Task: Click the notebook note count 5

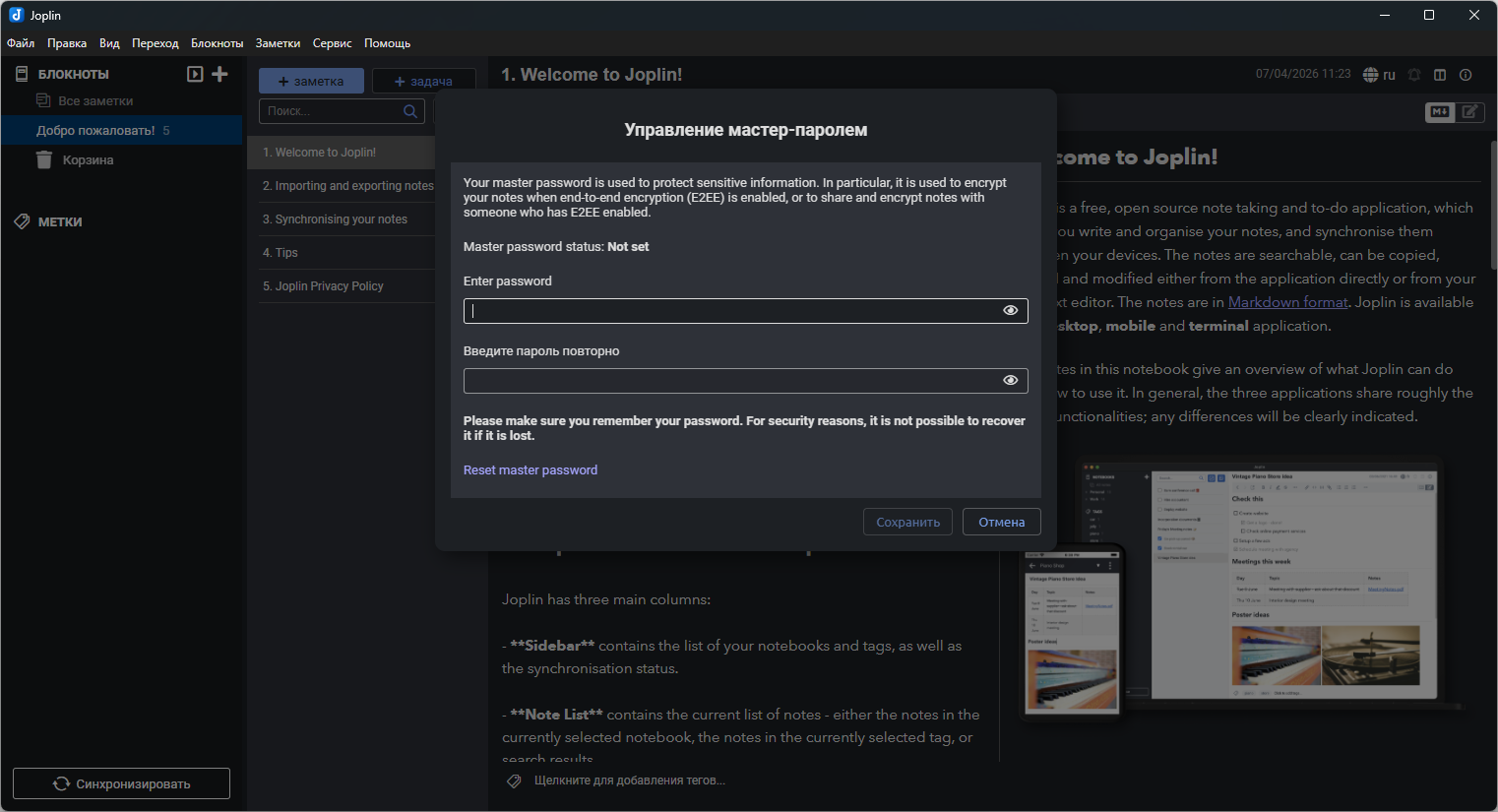Action: click(166, 130)
